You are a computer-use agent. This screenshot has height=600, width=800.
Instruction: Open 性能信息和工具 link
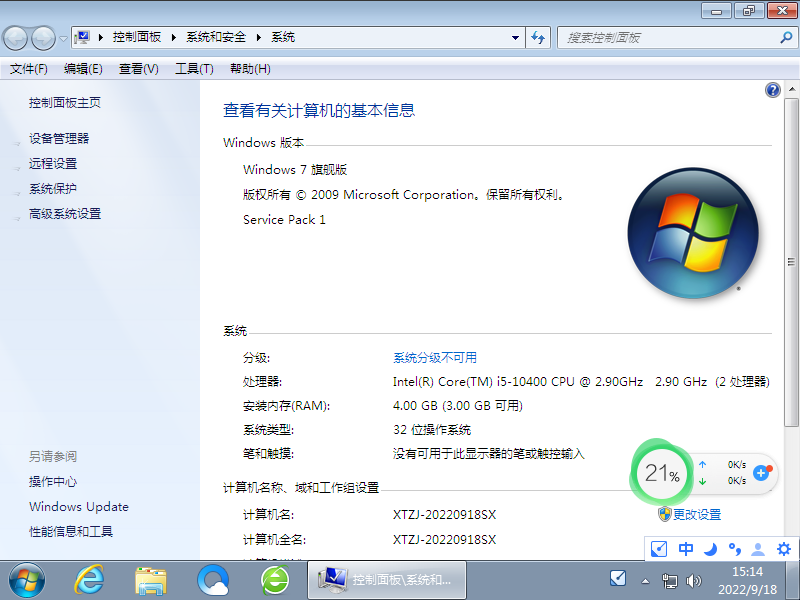(x=71, y=532)
